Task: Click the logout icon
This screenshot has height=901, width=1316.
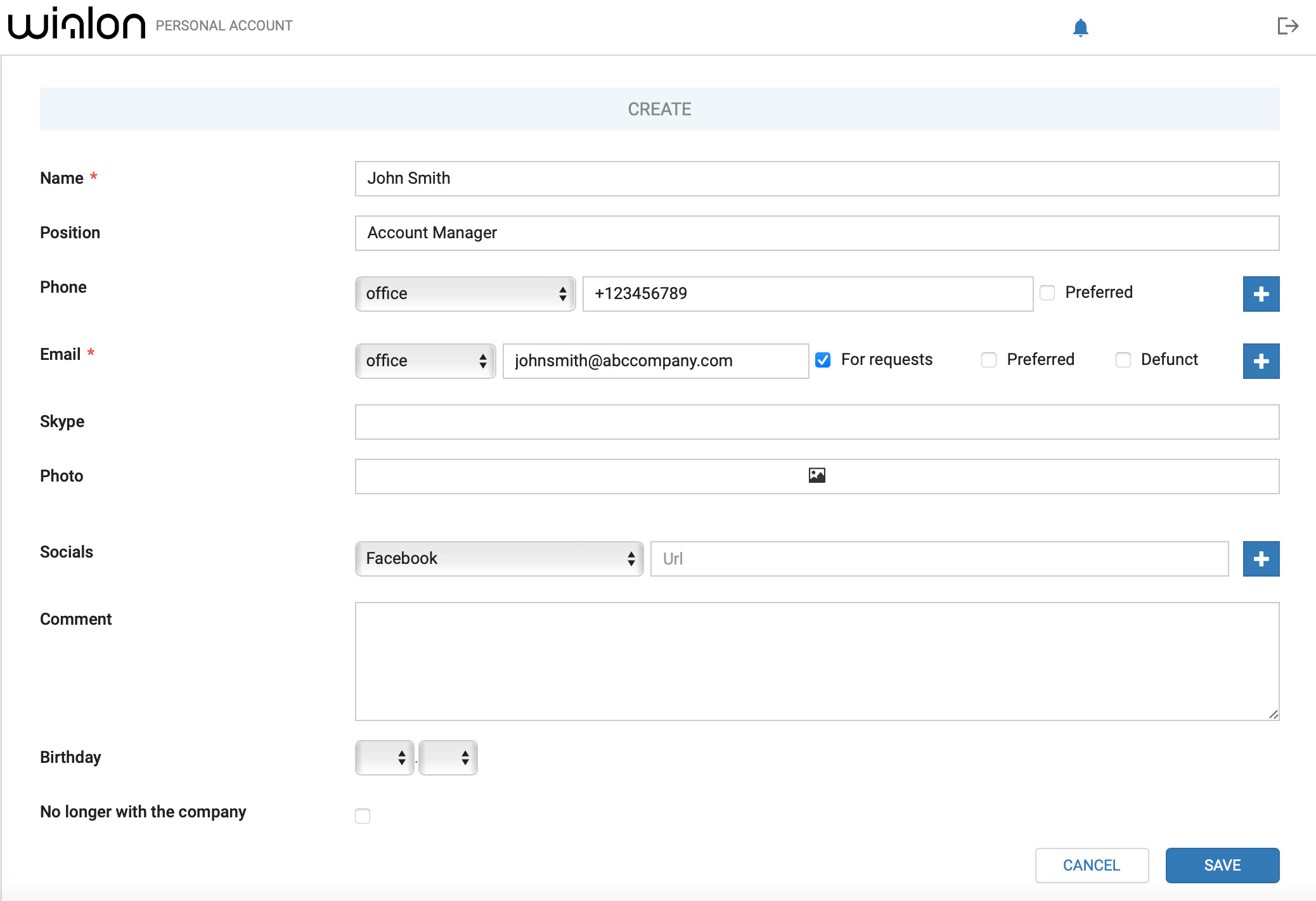Action: pos(1288,26)
